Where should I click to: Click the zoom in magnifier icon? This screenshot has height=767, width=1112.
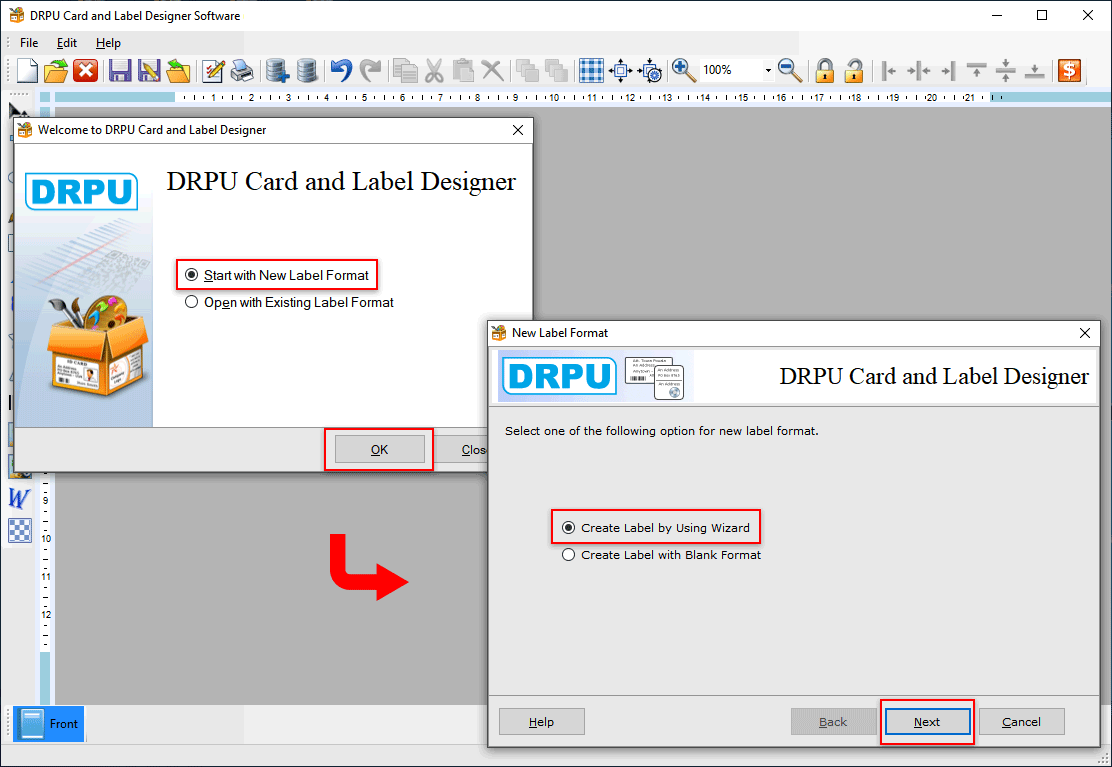click(x=684, y=70)
